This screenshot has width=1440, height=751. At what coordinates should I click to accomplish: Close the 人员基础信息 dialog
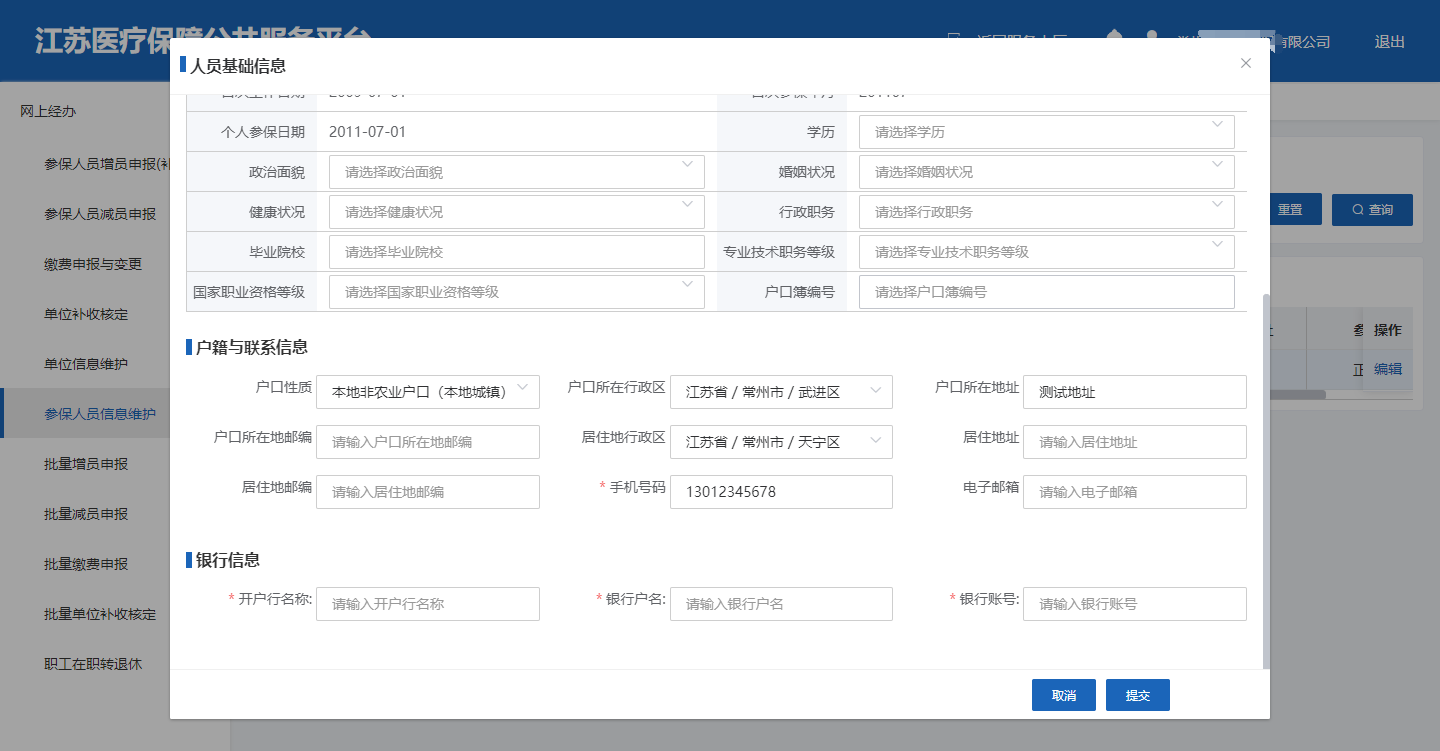click(x=1245, y=63)
